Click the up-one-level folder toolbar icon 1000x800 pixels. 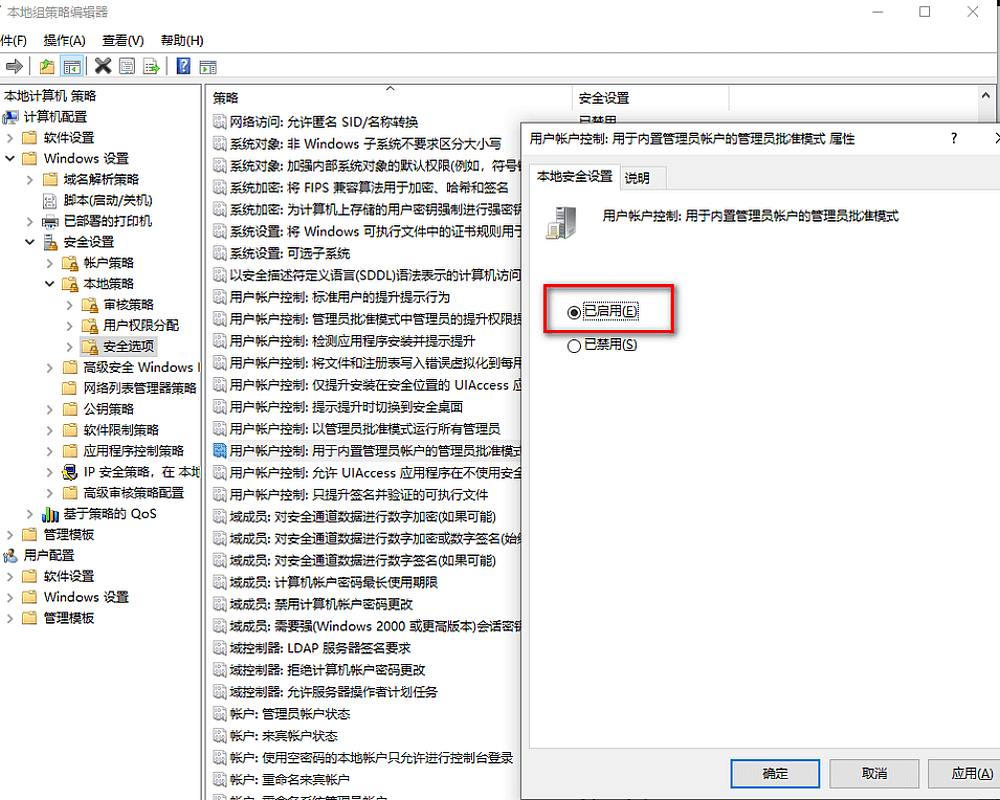(x=47, y=66)
